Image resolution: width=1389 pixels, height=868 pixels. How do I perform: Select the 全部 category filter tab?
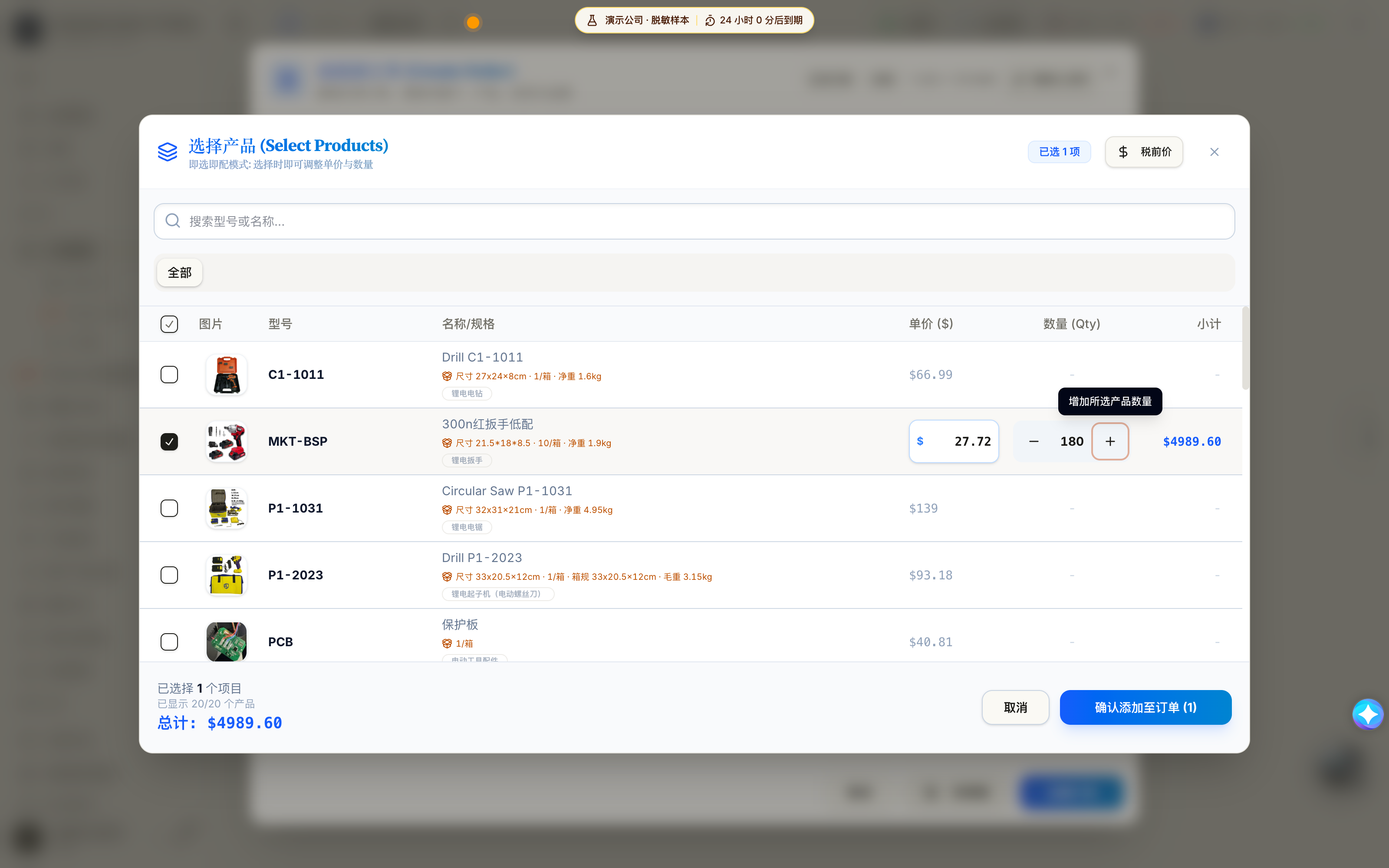click(180, 273)
